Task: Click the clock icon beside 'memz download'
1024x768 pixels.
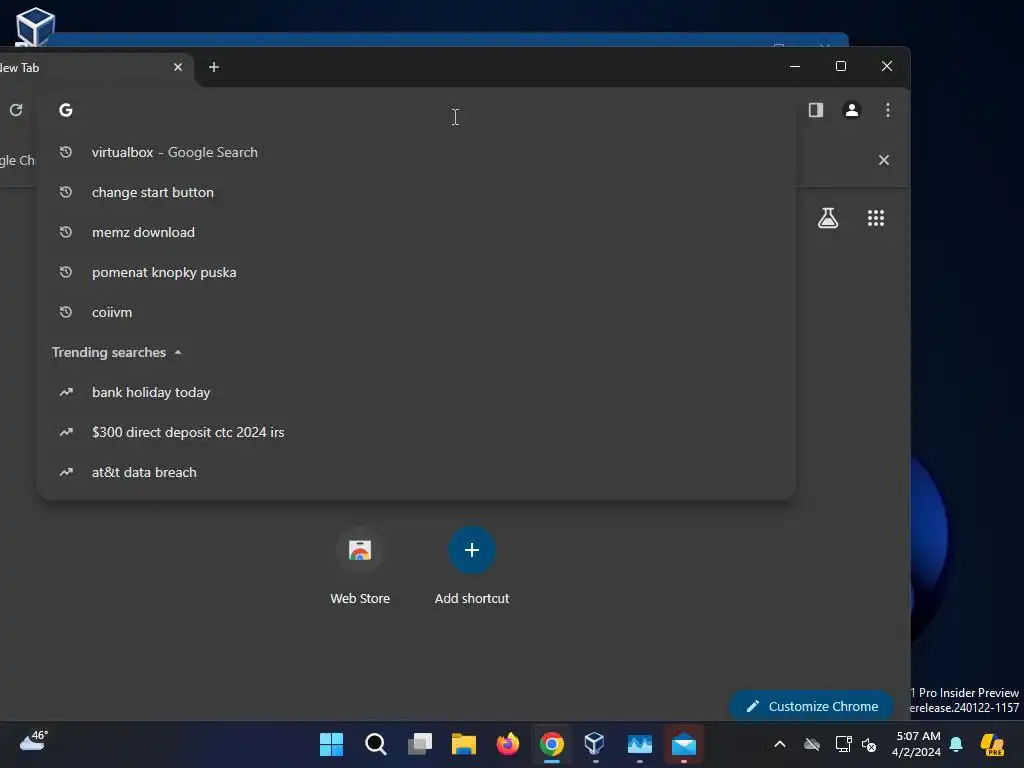Action: click(65, 232)
